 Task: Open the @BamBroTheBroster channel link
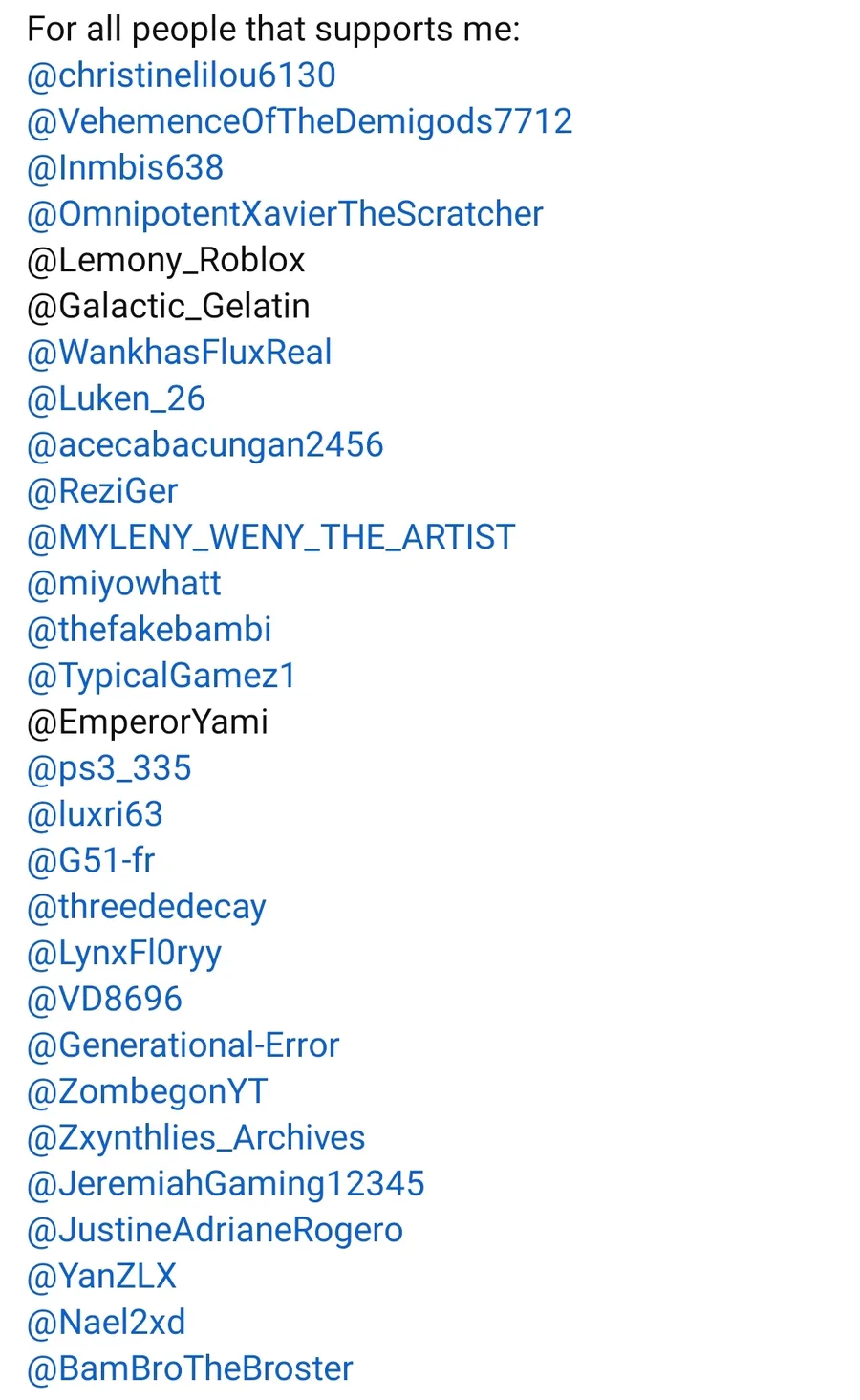pos(190,1368)
